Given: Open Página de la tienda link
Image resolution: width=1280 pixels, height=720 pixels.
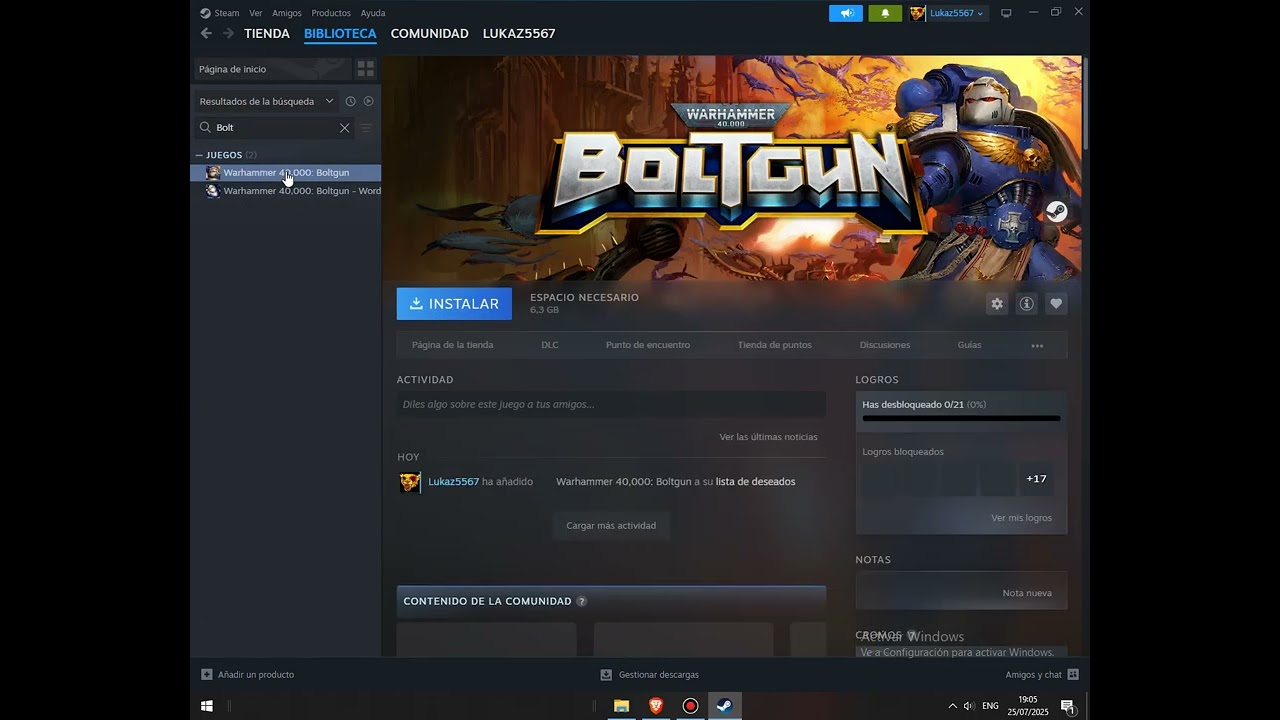Looking at the screenshot, I should pos(453,345).
